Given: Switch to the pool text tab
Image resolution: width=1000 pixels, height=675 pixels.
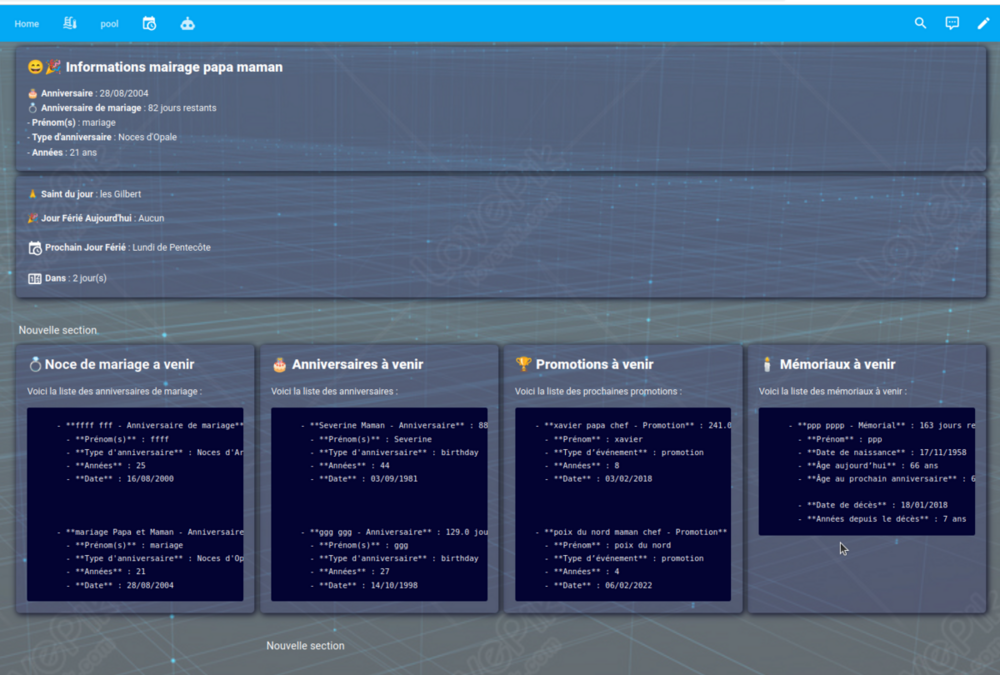Looking at the screenshot, I should [x=109, y=24].
